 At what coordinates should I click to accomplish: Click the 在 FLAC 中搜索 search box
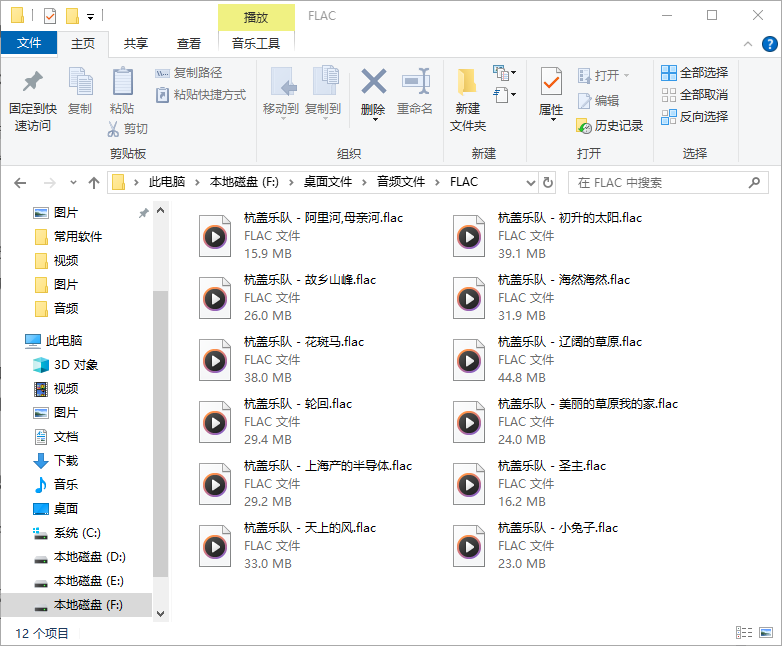pyautogui.click(x=668, y=183)
